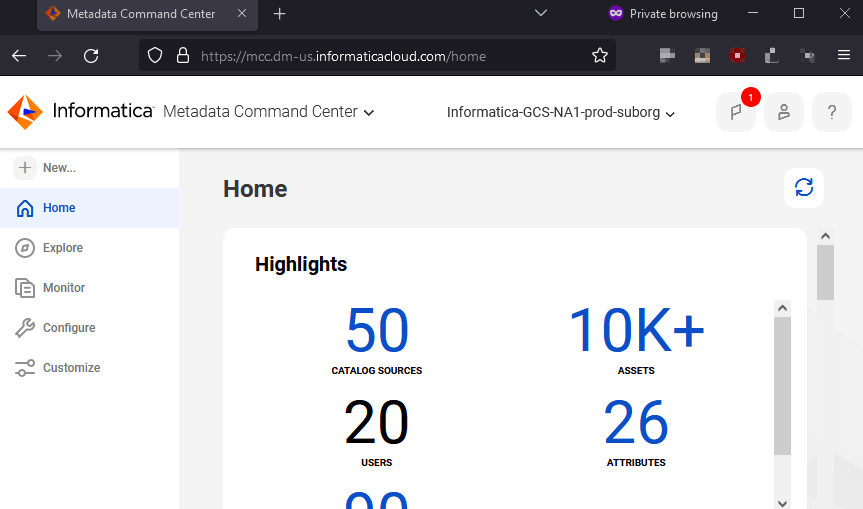The width and height of the screenshot is (863, 509).
Task: Open the user profile icon
Action: 784,112
